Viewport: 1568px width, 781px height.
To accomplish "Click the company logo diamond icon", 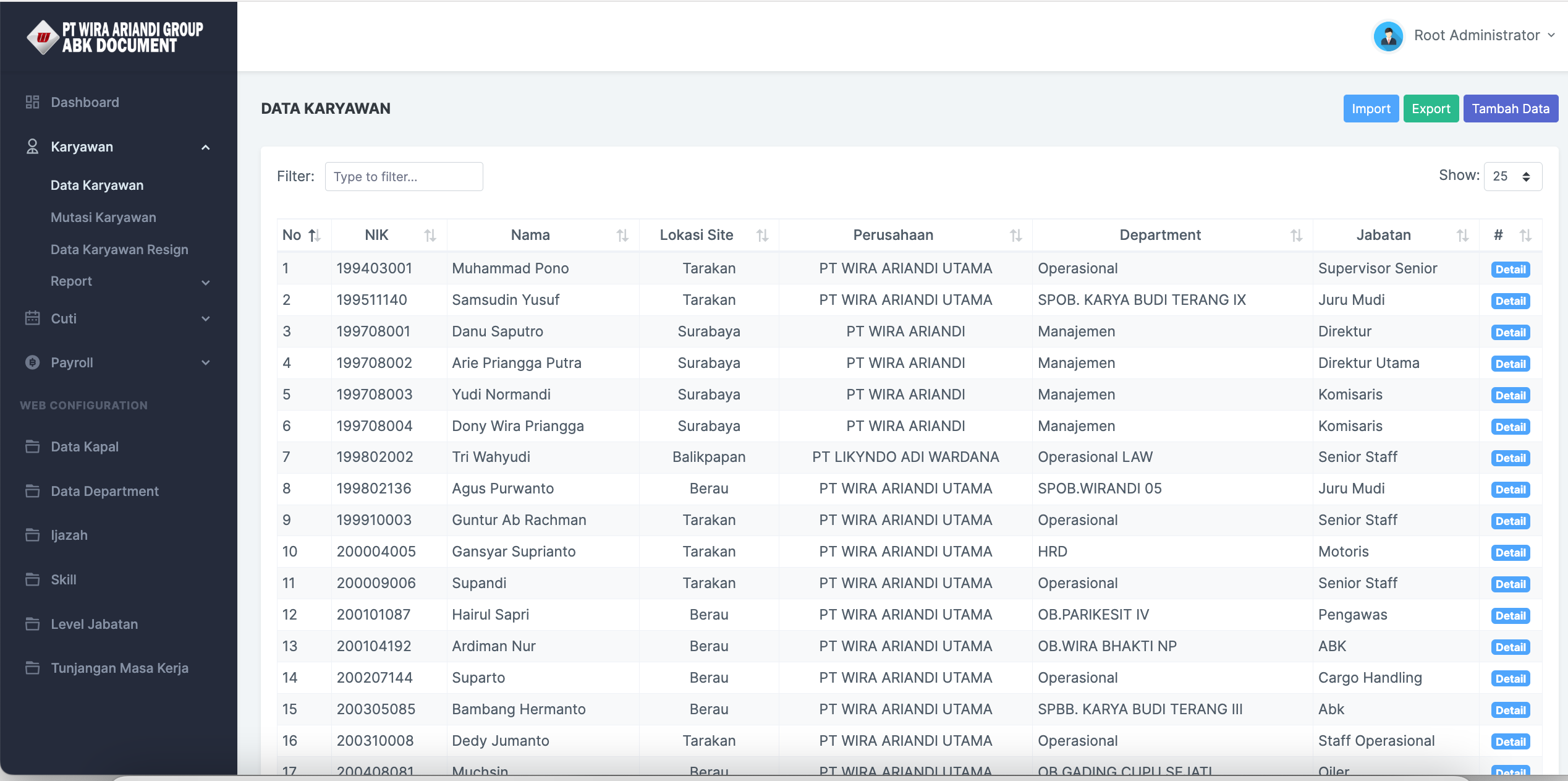I will click(x=43, y=37).
